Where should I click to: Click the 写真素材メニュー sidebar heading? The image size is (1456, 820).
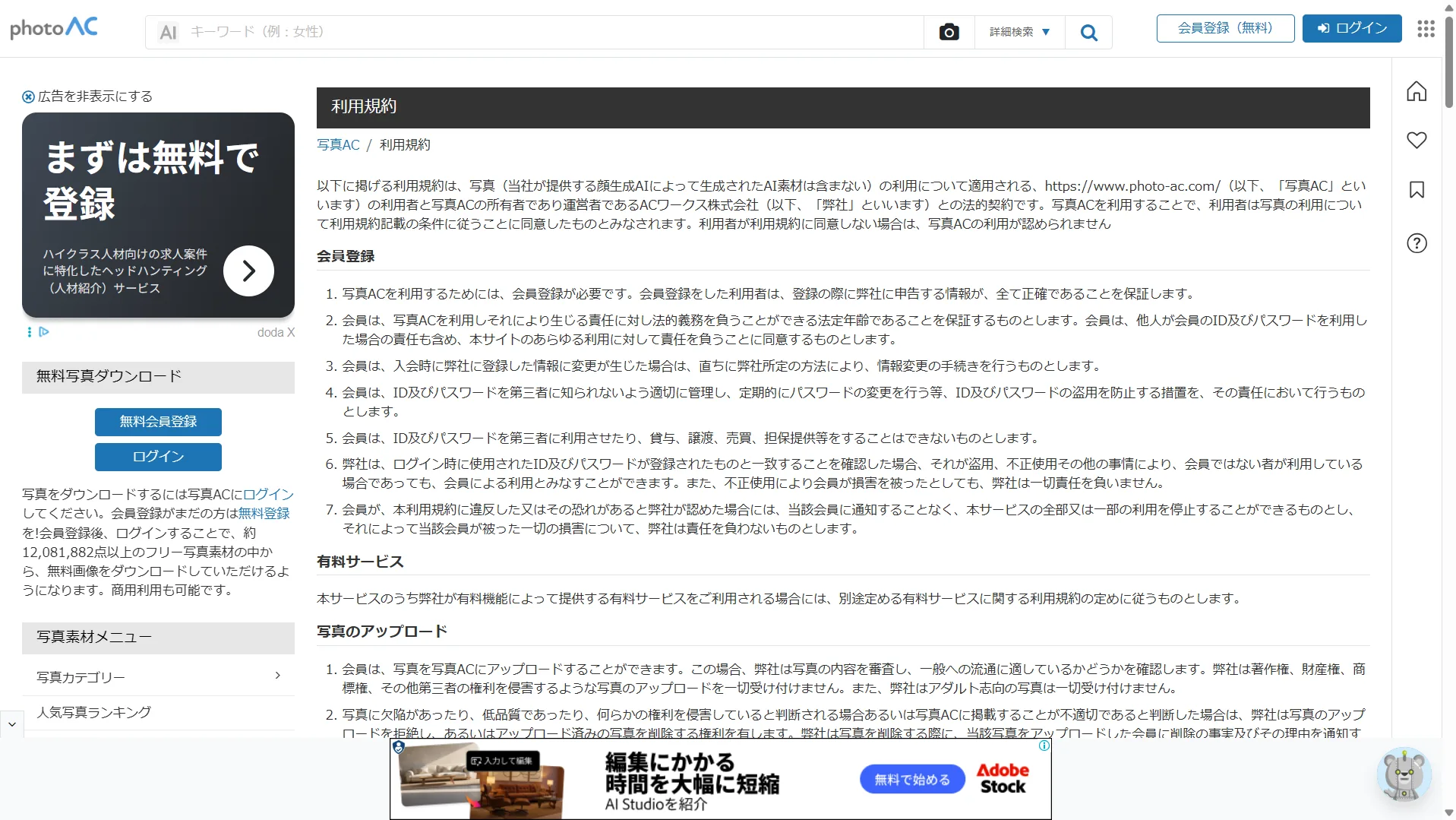158,638
